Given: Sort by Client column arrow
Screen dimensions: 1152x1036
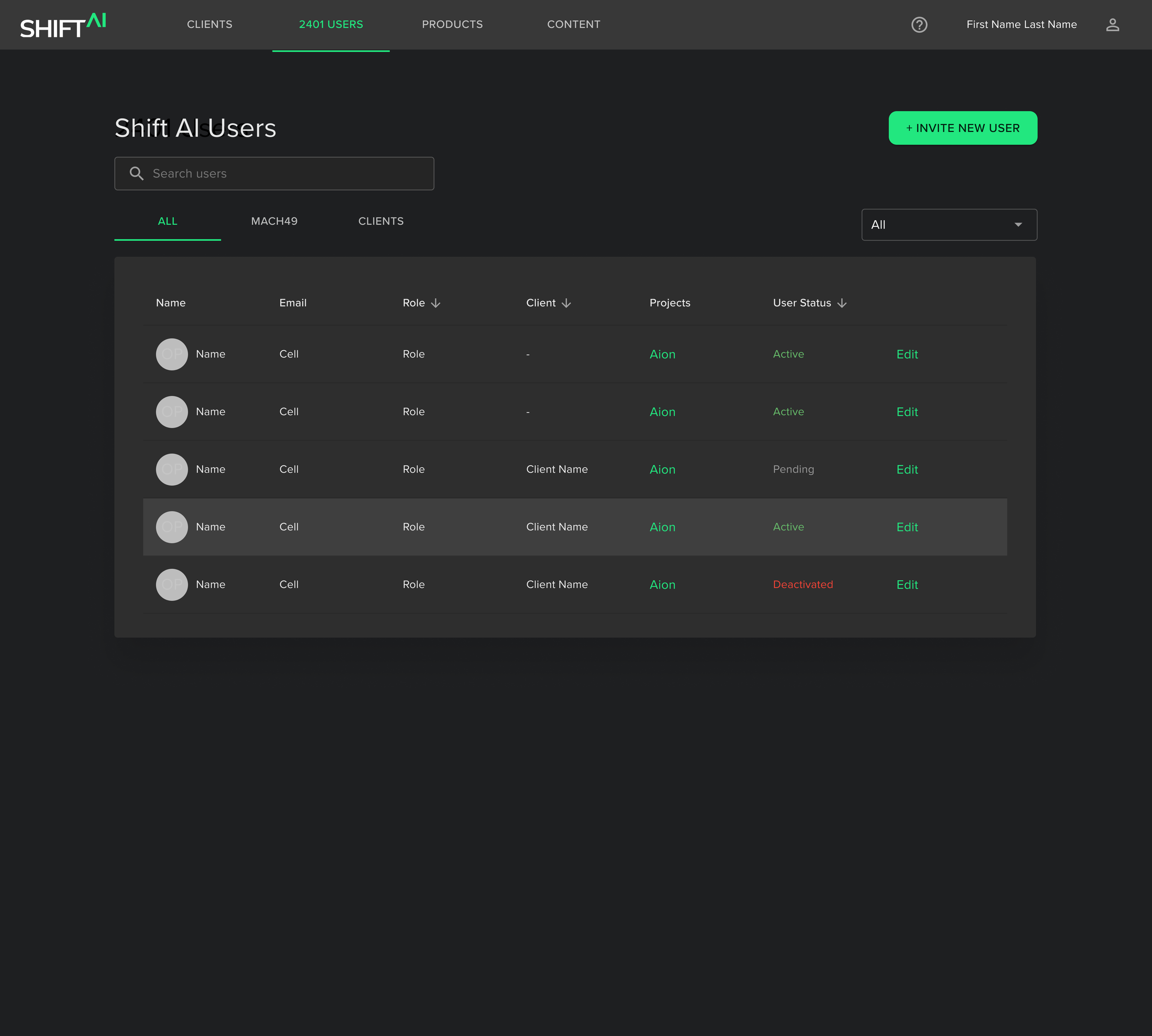Looking at the screenshot, I should click(x=566, y=303).
